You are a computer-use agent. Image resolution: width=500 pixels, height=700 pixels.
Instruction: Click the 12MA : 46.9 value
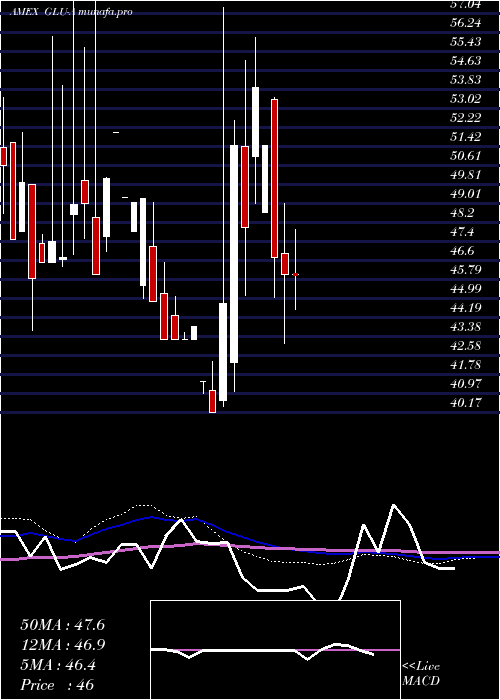pyautogui.click(x=62, y=645)
